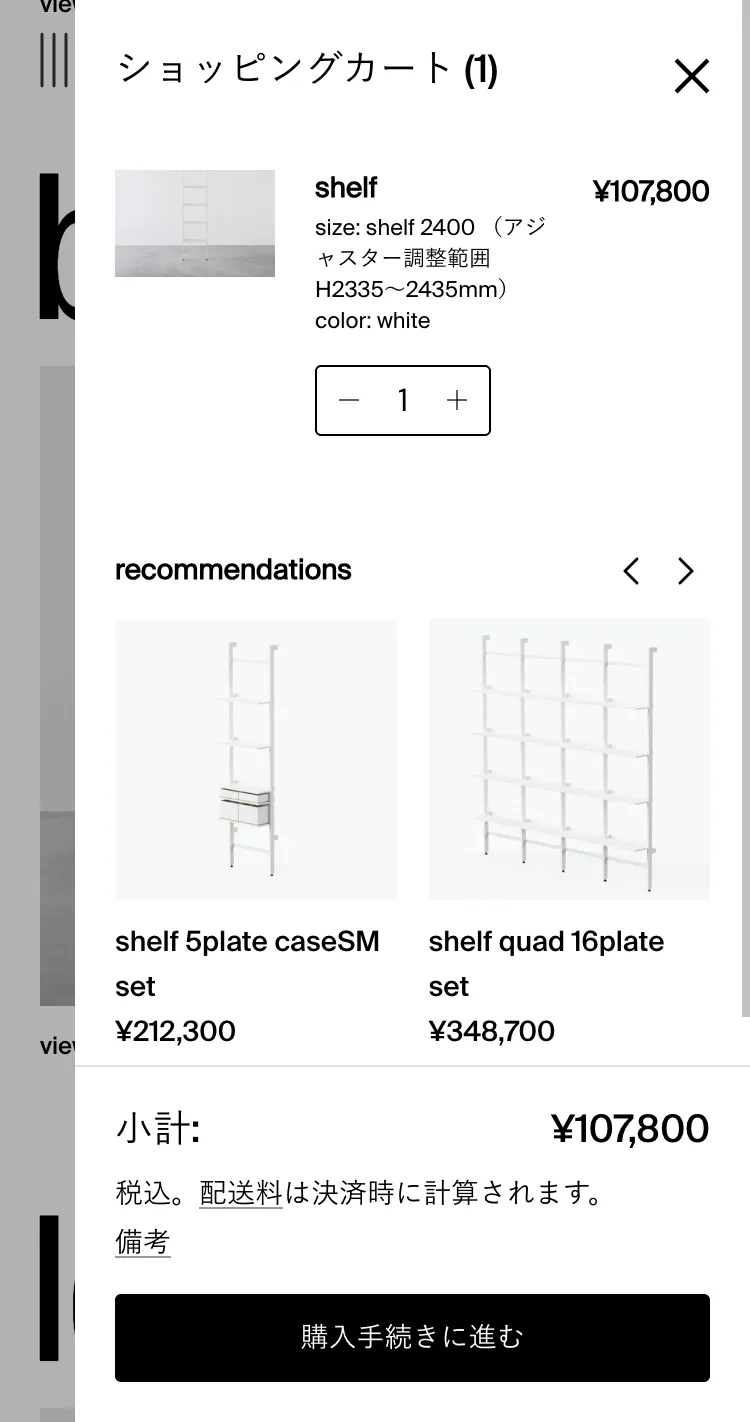
Task: Decrease shelf quantity with minus icon
Action: [x=349, y=401]
